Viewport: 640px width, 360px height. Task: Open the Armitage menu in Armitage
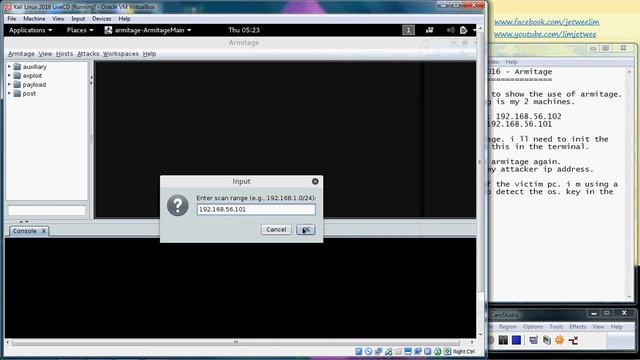pos(21,54)
